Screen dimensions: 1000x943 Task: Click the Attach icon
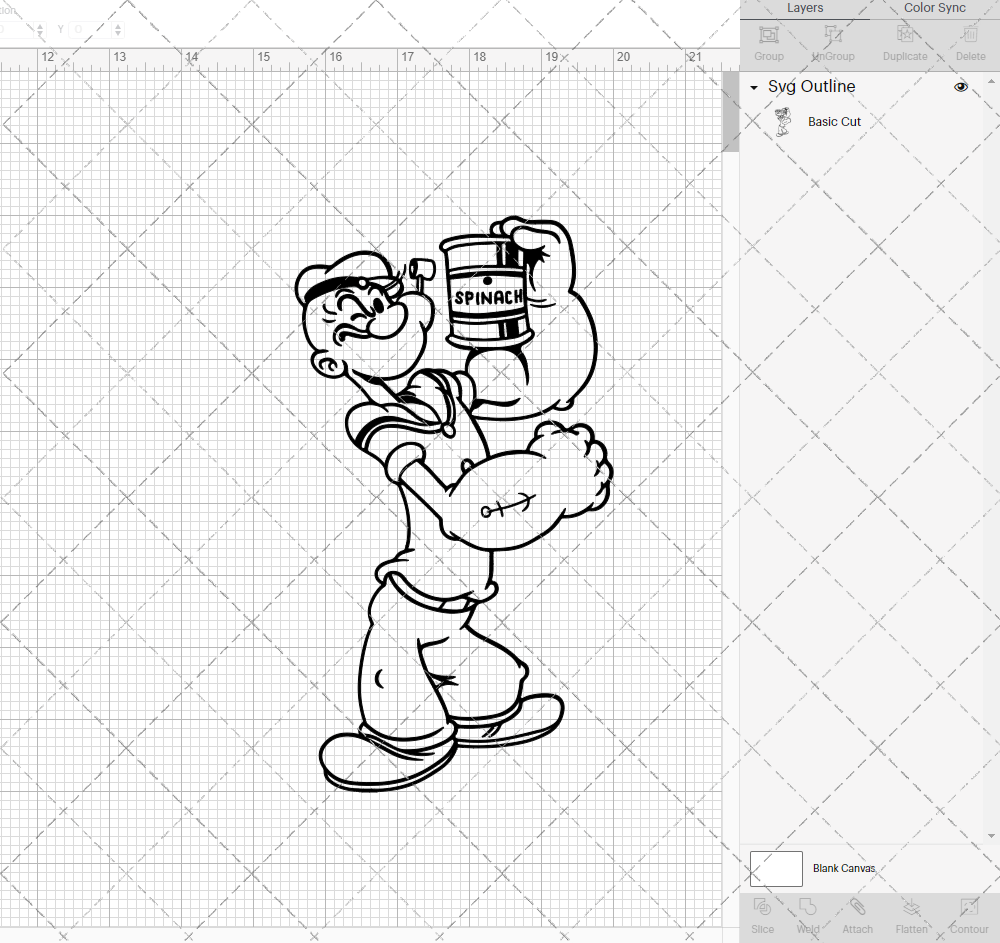(857, 914)
